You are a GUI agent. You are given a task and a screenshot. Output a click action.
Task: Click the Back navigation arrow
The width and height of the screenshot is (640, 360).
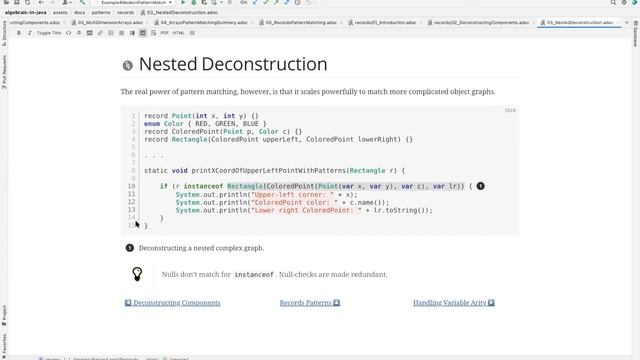41,2
